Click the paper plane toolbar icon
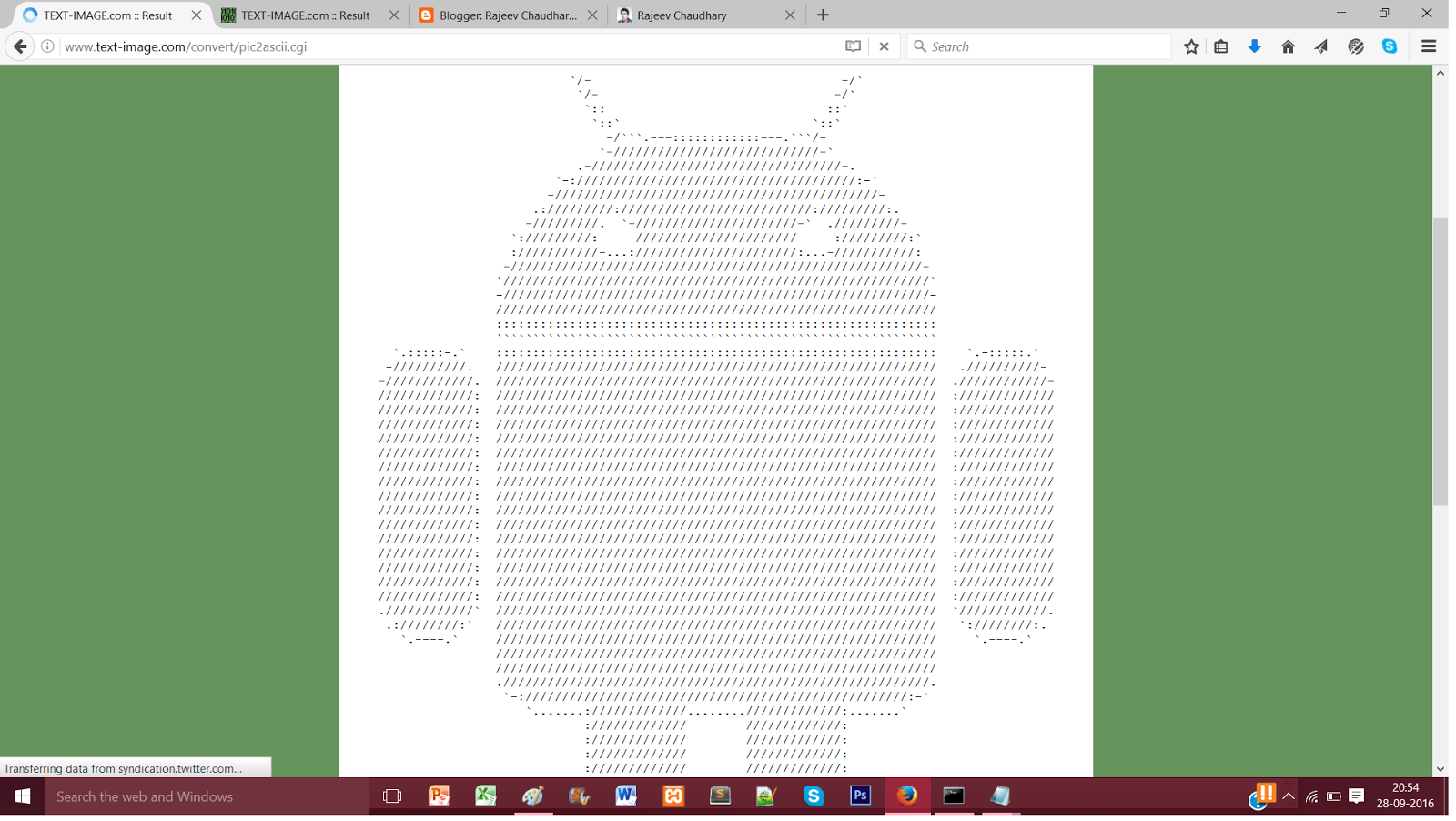The height and width of the screenshot is (821, 1456). (x=1321, y=46)
